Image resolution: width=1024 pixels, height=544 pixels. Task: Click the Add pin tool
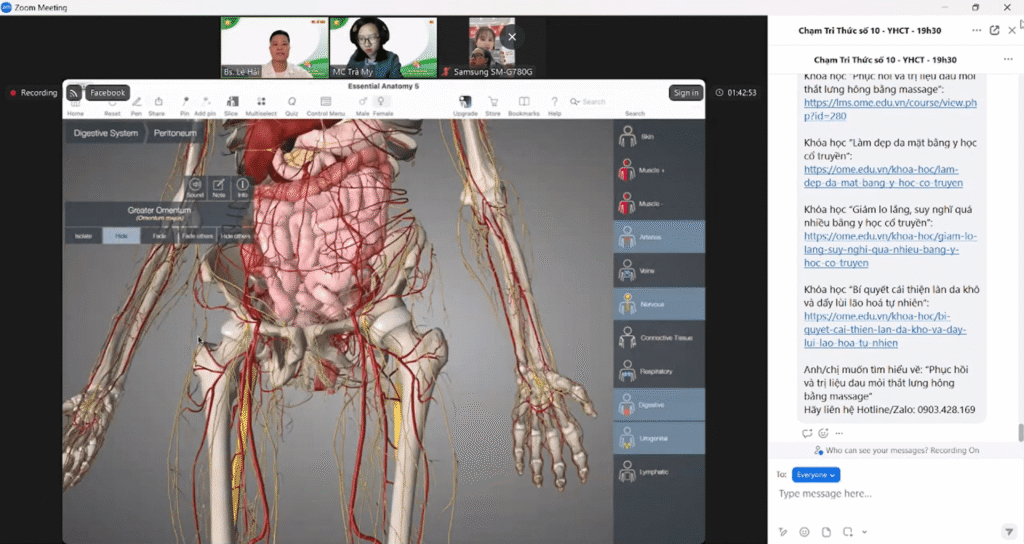[x=205, y=104]
